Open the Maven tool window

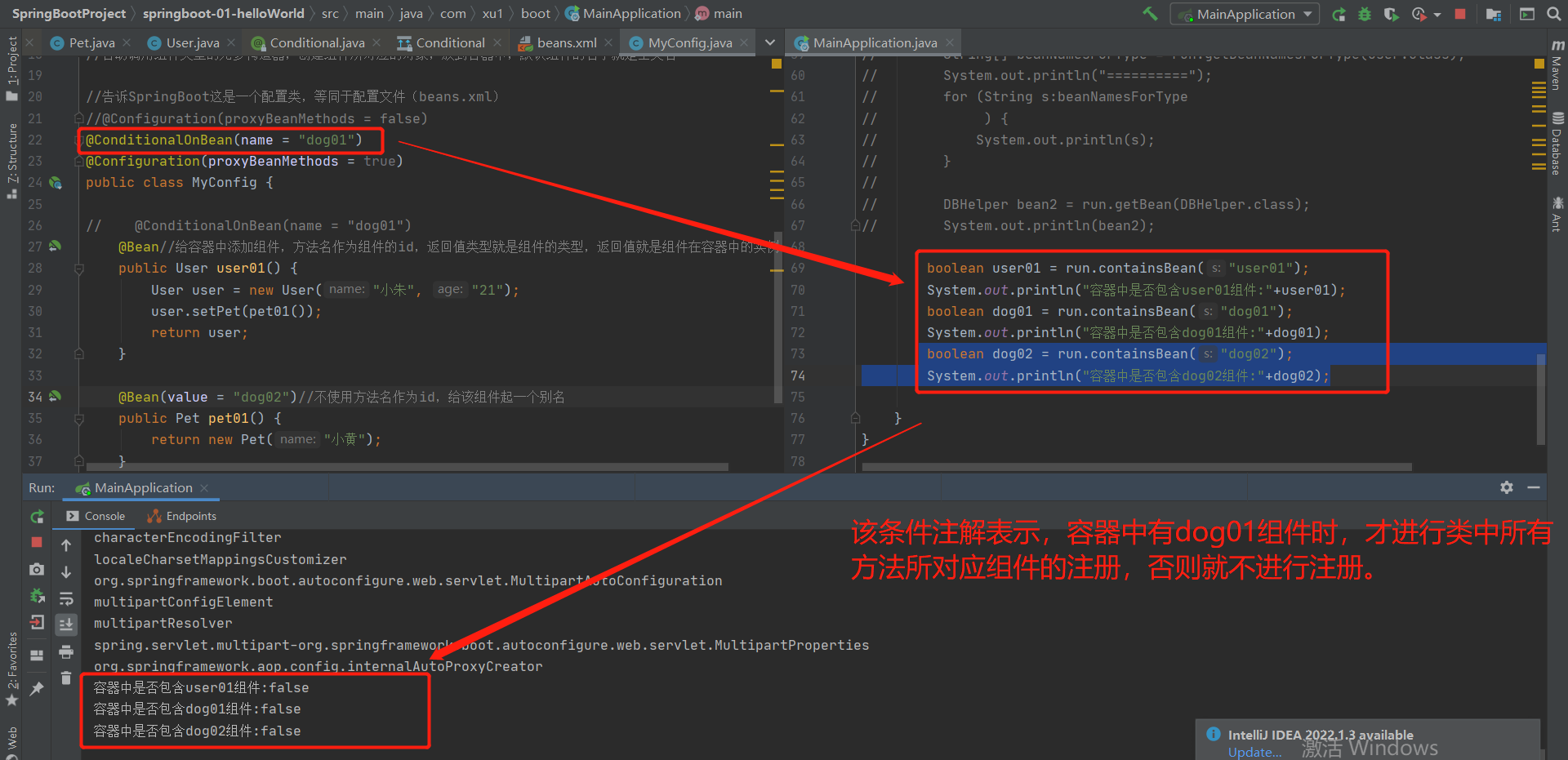[x=1557, y=64]
